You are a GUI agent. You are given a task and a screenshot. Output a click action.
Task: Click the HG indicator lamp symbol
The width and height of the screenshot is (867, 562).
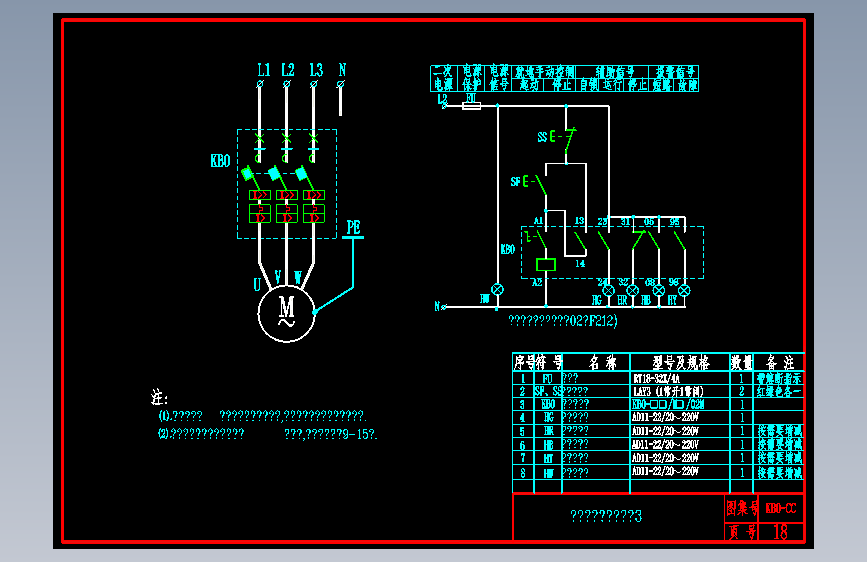pyautogui.click(x=608, y=290)
